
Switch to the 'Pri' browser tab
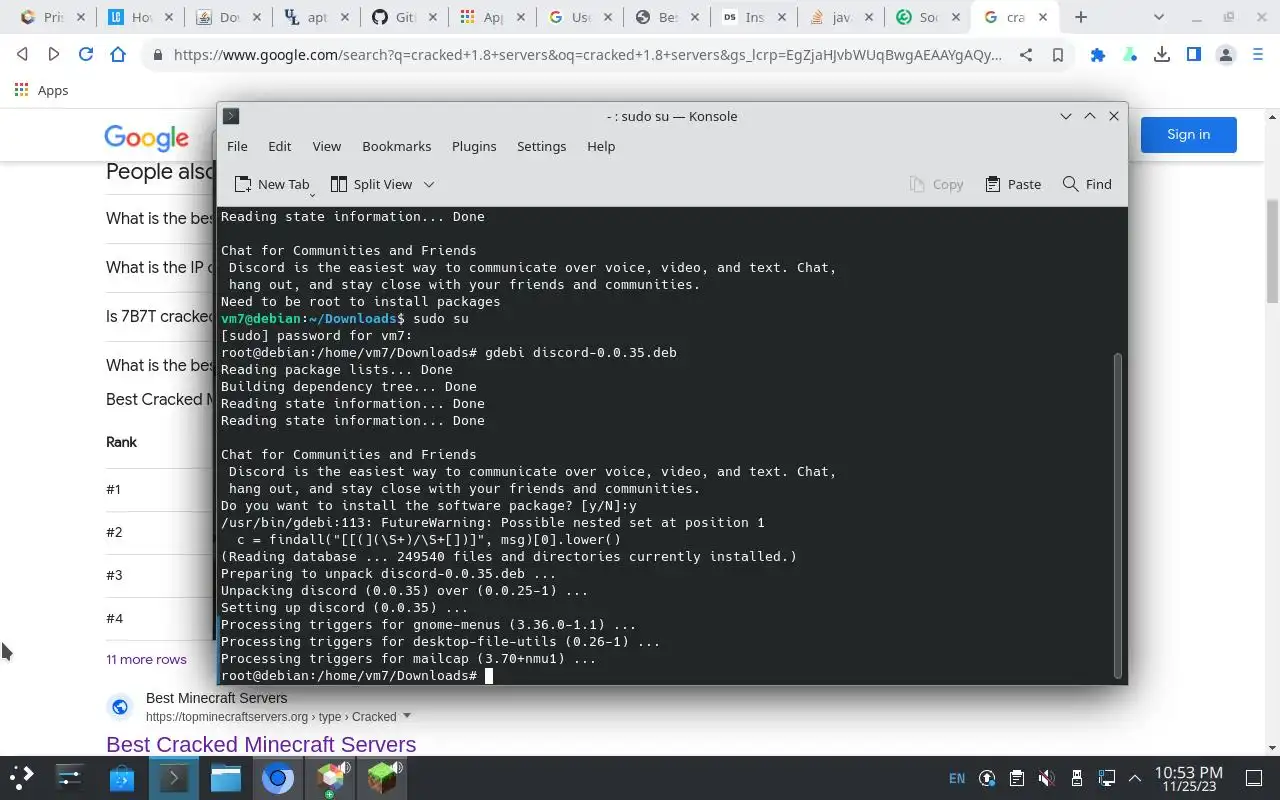pyautogui.click(x=52, y=17)
